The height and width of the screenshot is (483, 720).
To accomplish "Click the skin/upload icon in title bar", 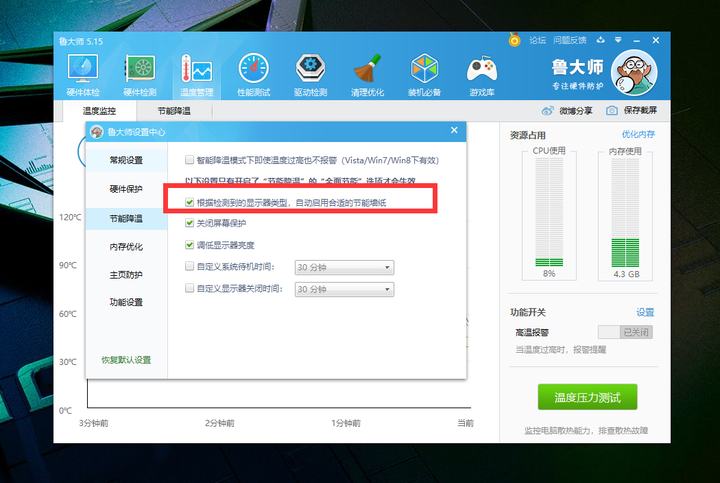I will (600, 40).
